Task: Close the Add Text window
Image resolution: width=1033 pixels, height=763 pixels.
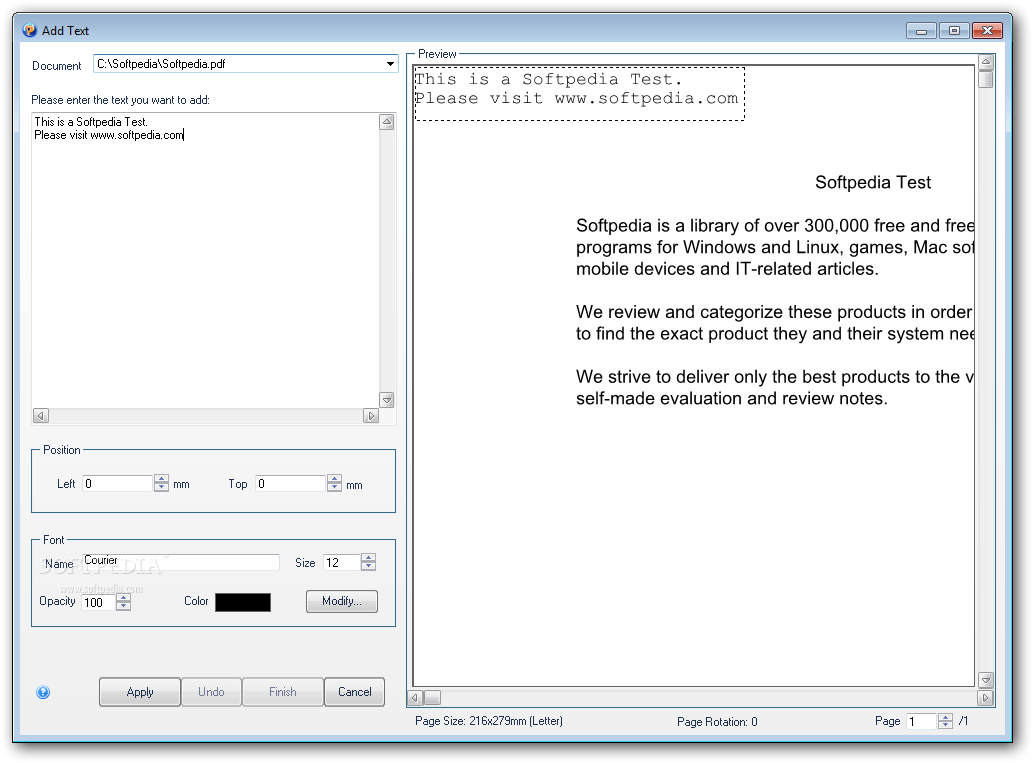Action: (x=987, y=30)
